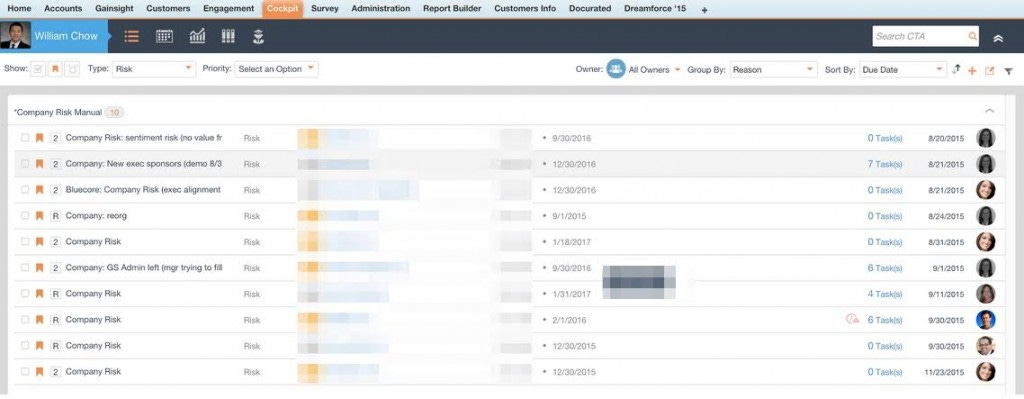Click created date 8/31/2015
1024x399 pixels.
(946, 242)
